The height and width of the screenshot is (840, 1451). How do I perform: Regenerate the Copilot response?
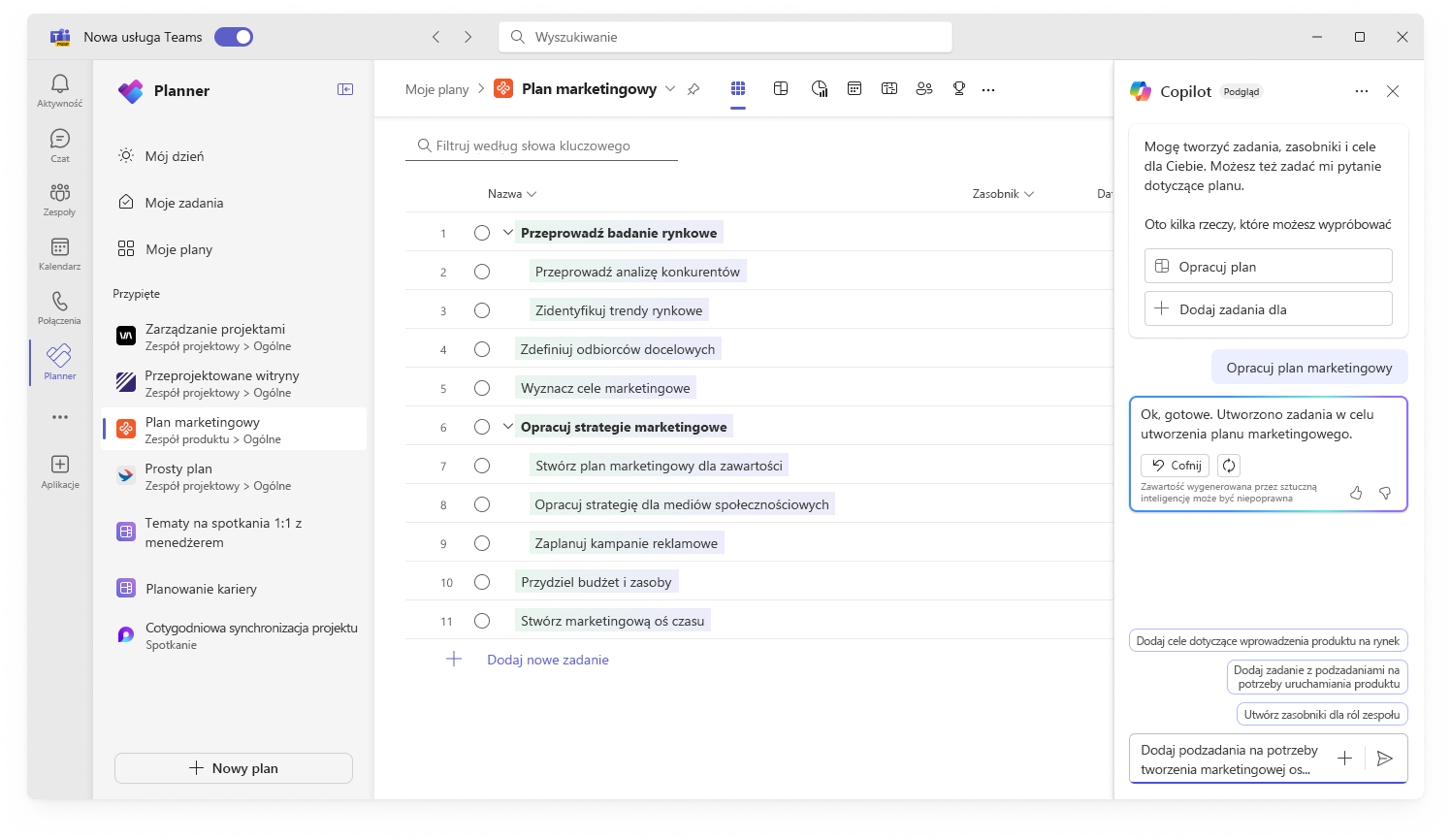tap(1229, 466)
